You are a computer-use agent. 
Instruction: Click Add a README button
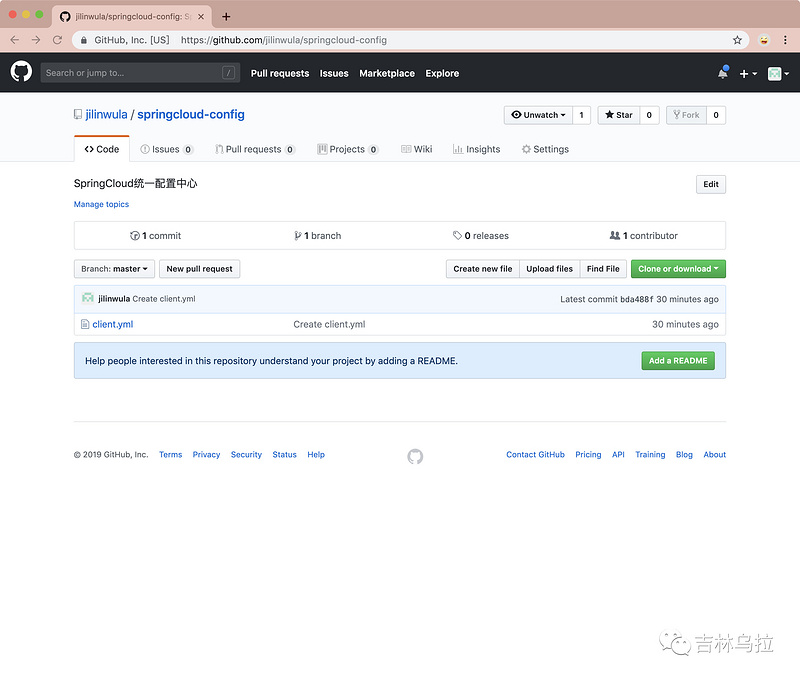[678, 361]
